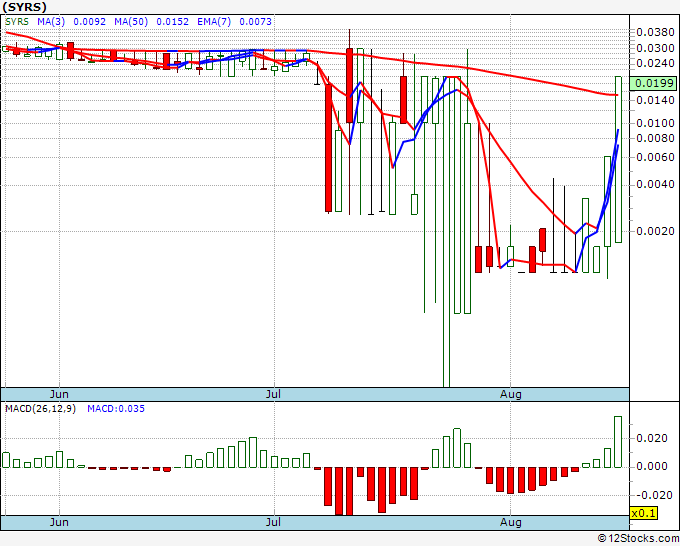
Task: Click the 0.0100 price axis label
Action: pos(655,123)
